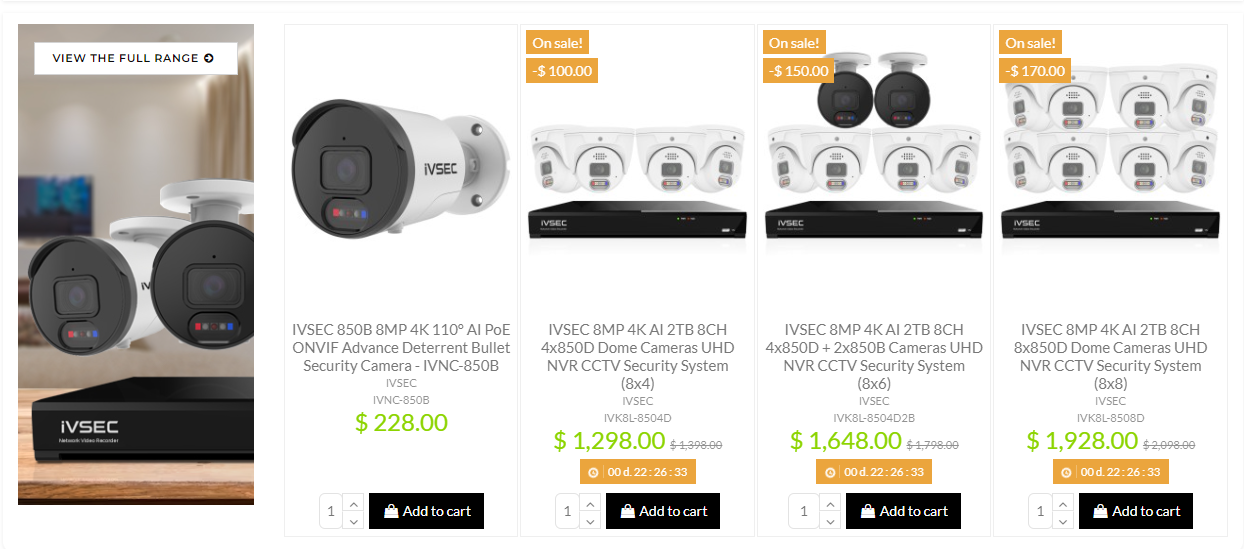Screen dimensions: 1244x549
Task: Open the IVSEC 850B Bullet Security Camera title link
Action: (401, 347)
